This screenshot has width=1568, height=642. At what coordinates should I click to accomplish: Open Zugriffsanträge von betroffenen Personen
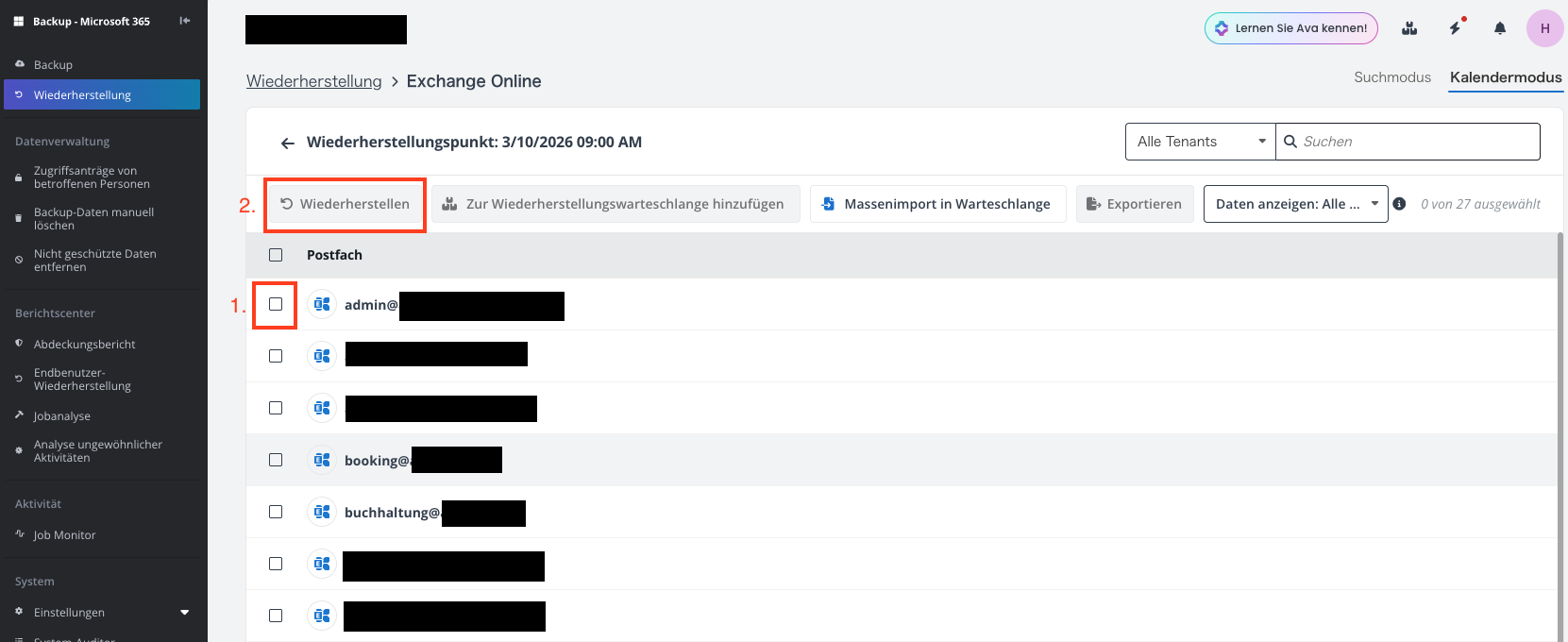(92, 177)
